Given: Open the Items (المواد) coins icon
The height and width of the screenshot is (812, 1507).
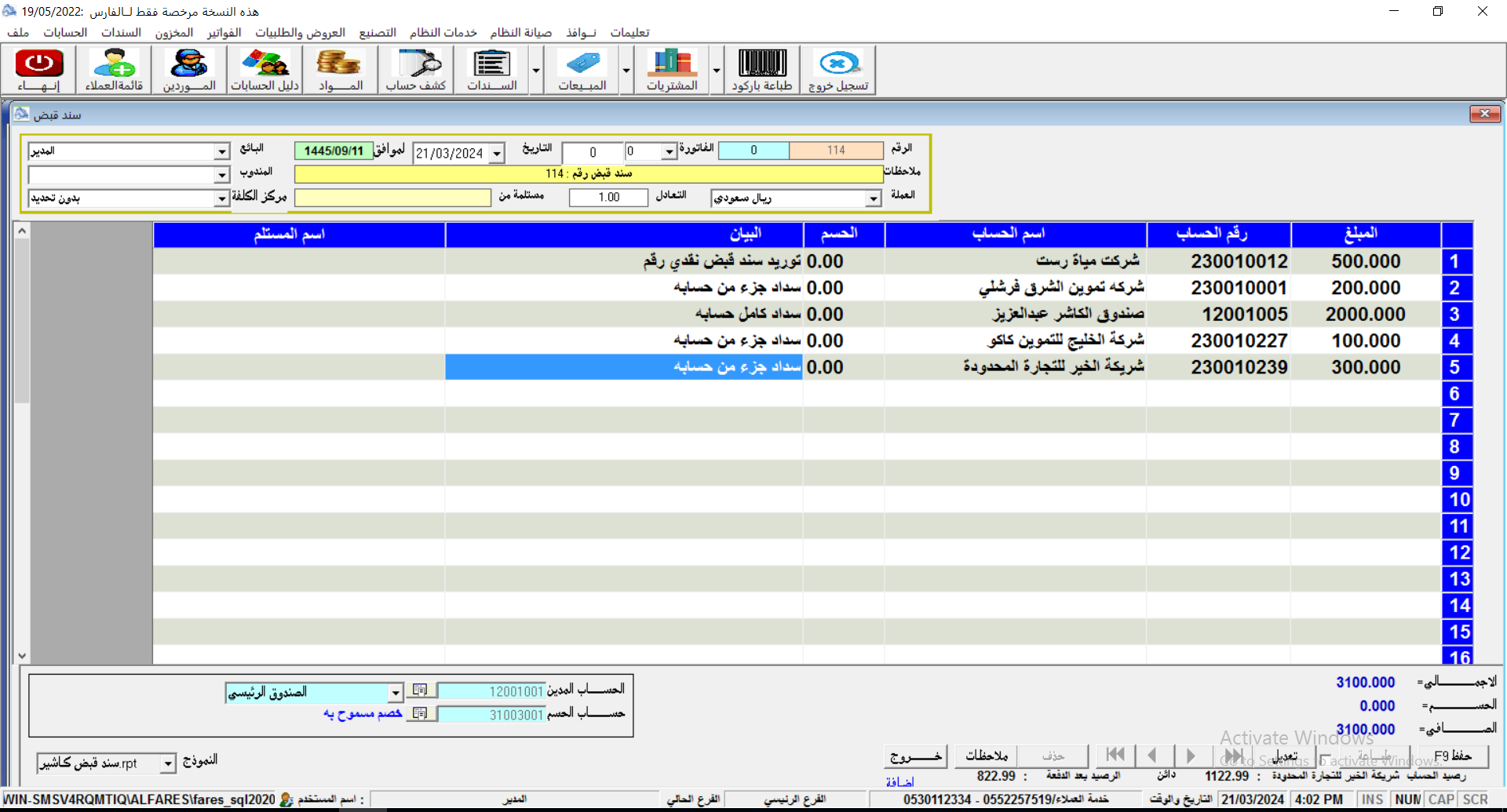Looking at the screenshot, I should click(x=340, y=70).
